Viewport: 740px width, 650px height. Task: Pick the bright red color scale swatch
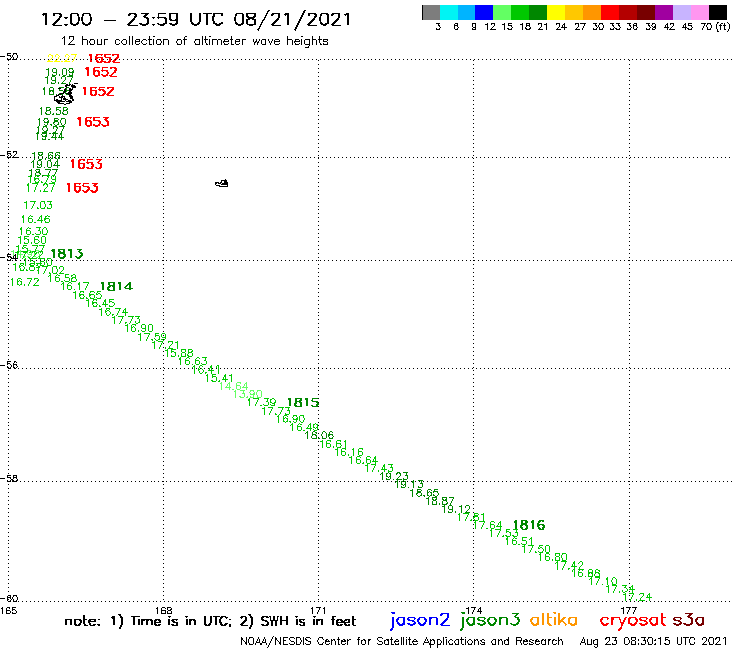(x=610, y=13)
